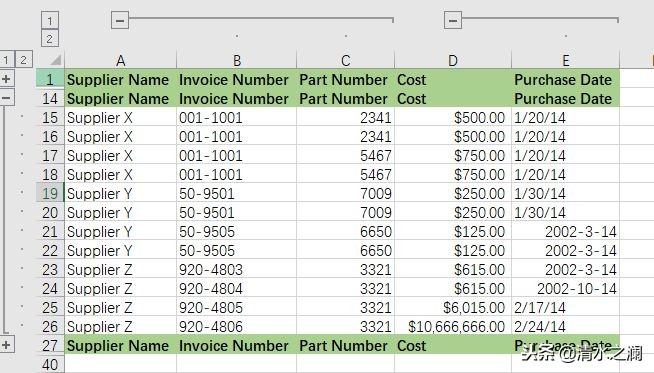The image size is (654, 373).
Task: Show column outline level 1
Action: click(50, 20)
